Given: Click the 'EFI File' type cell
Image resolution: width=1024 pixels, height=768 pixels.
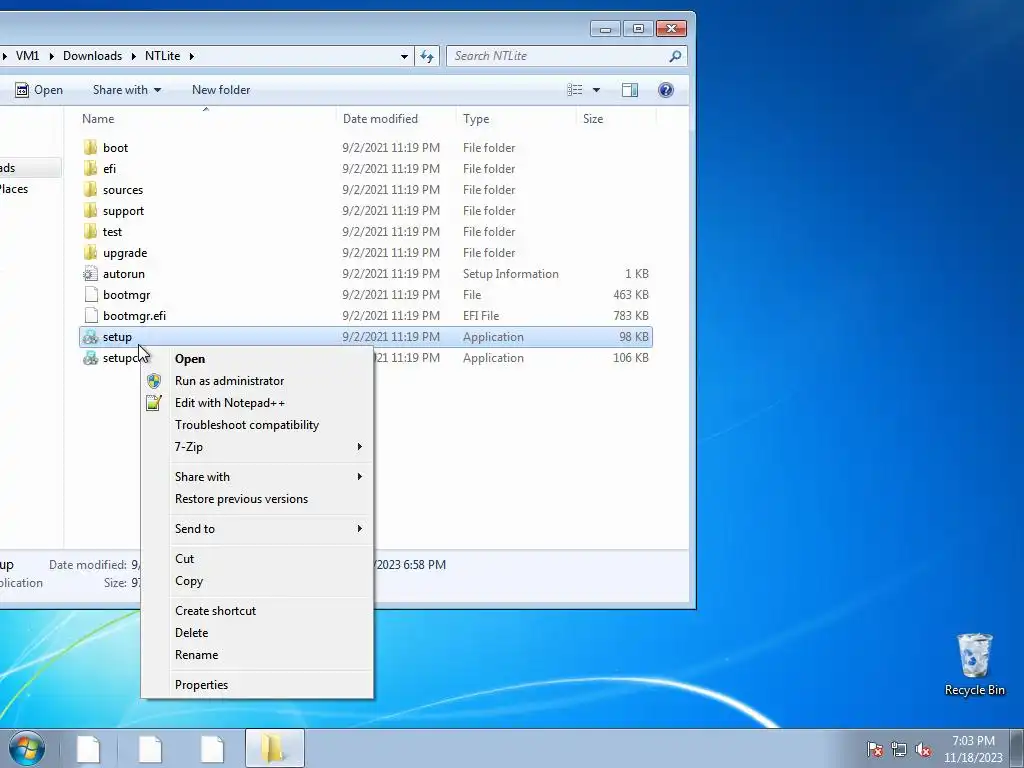Looking at the screenshot, I should [481, 315].
